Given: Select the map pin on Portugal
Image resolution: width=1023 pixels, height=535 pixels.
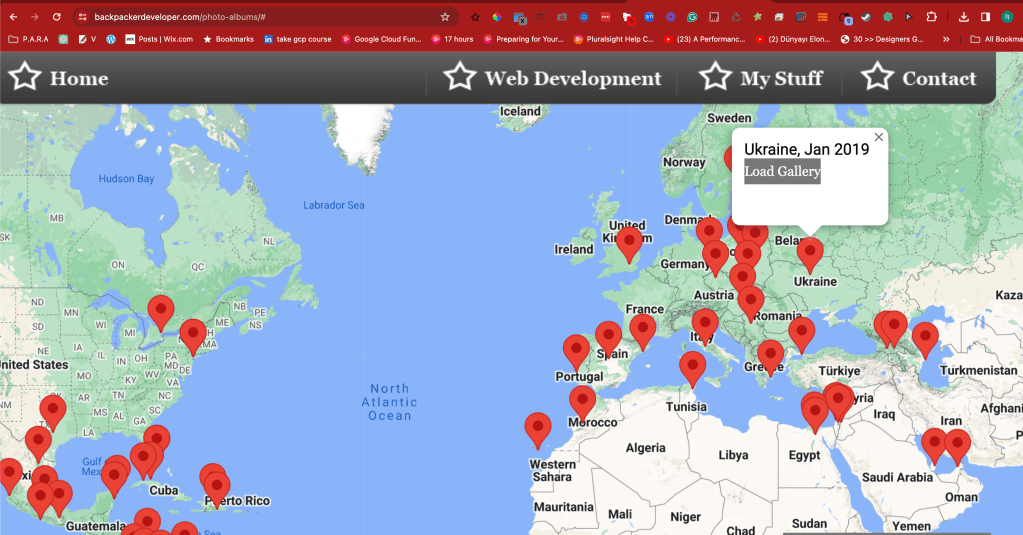Looking at the screenshot, I should pyautogui.click(x=576, y=353).
